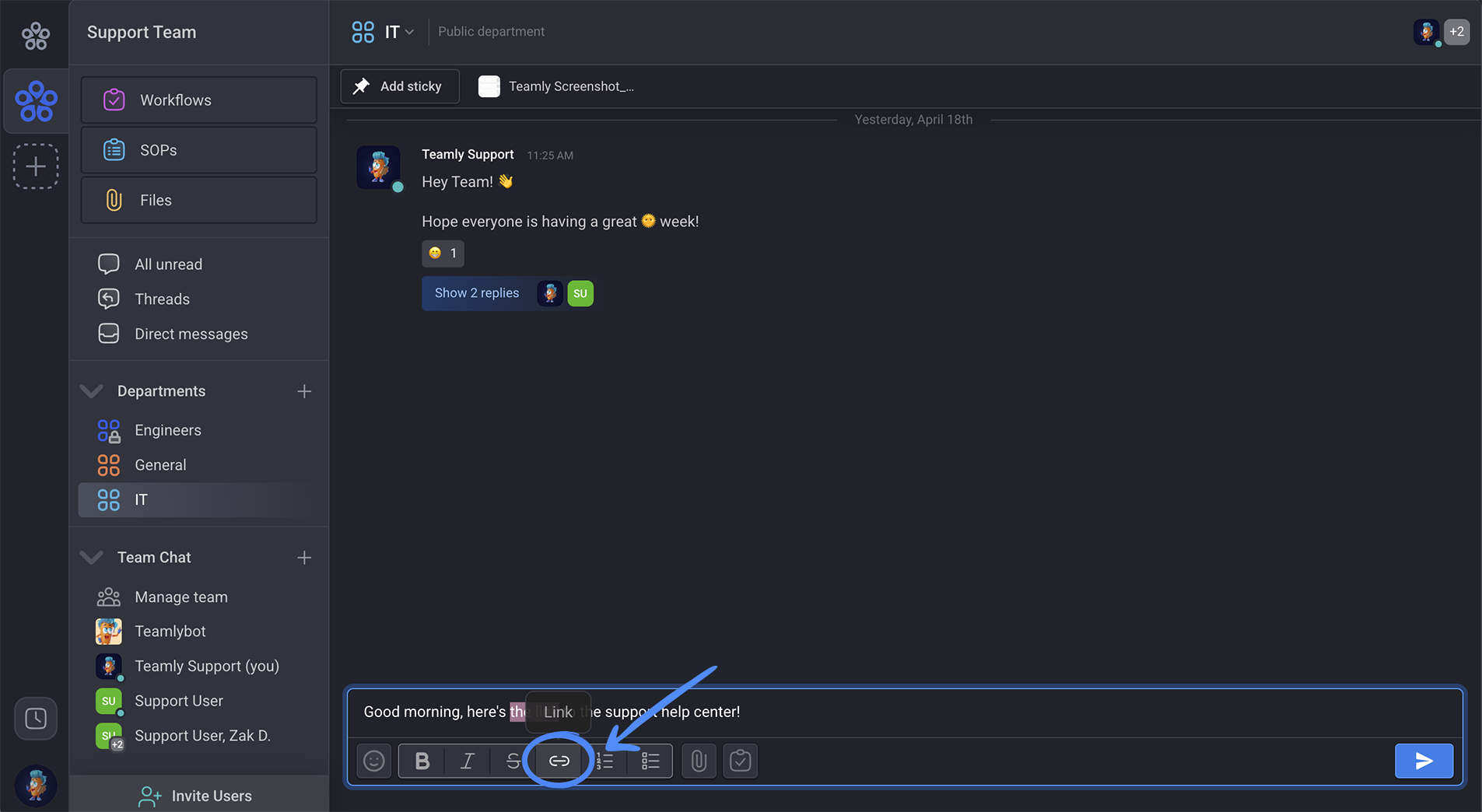Toggle italic formatting
The width and height of the screenshot is (1482, 812).
point(467,761)
